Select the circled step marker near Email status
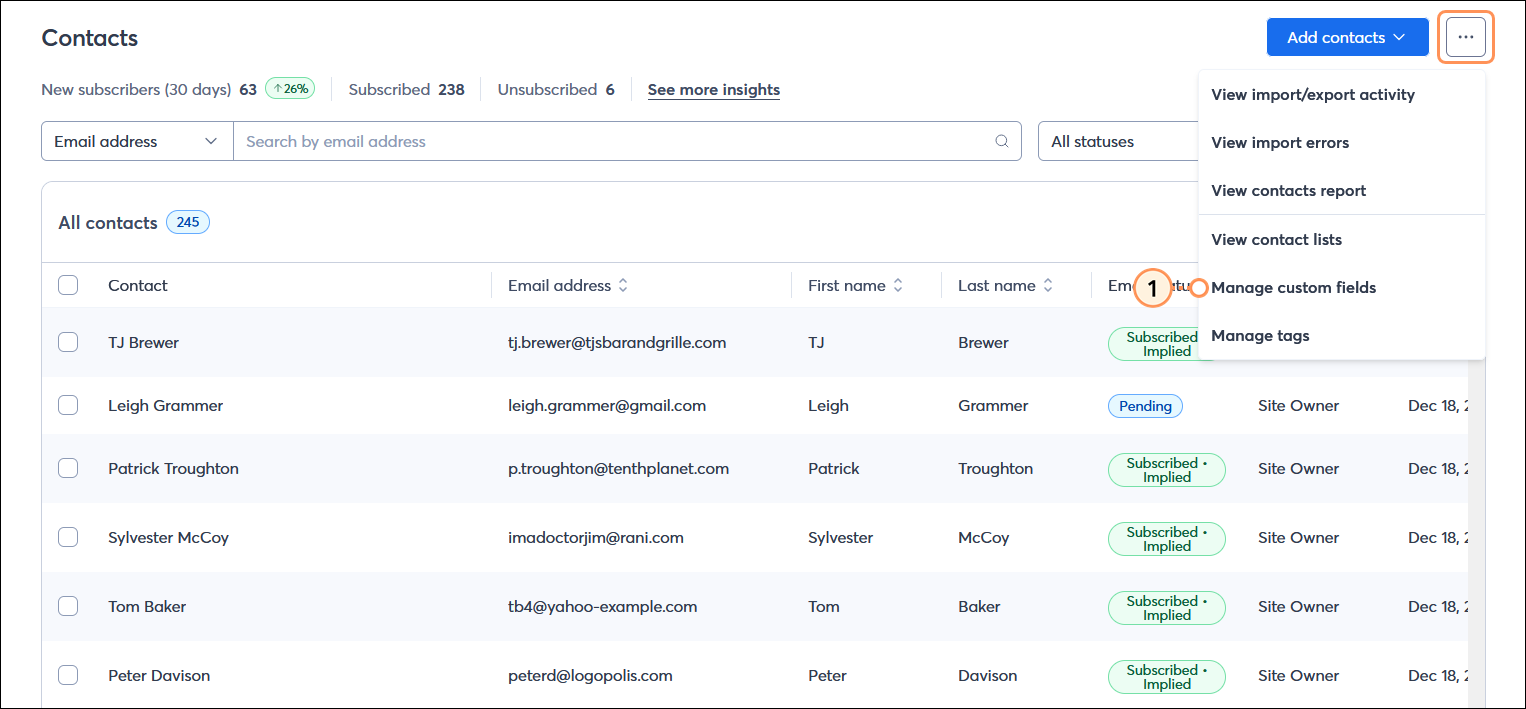 point(1152,288)
